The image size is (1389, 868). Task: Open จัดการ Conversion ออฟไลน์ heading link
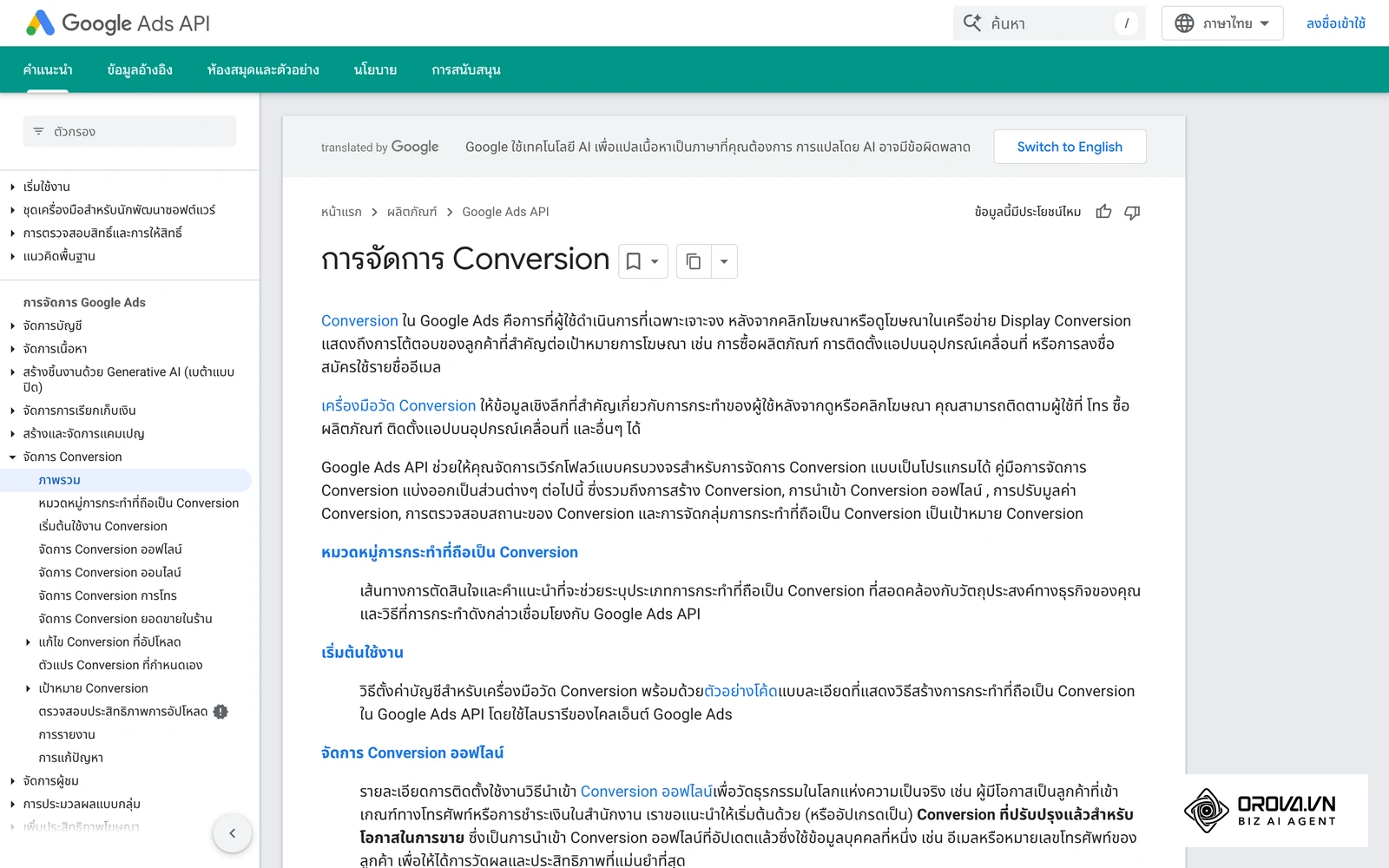coord(412,753)
